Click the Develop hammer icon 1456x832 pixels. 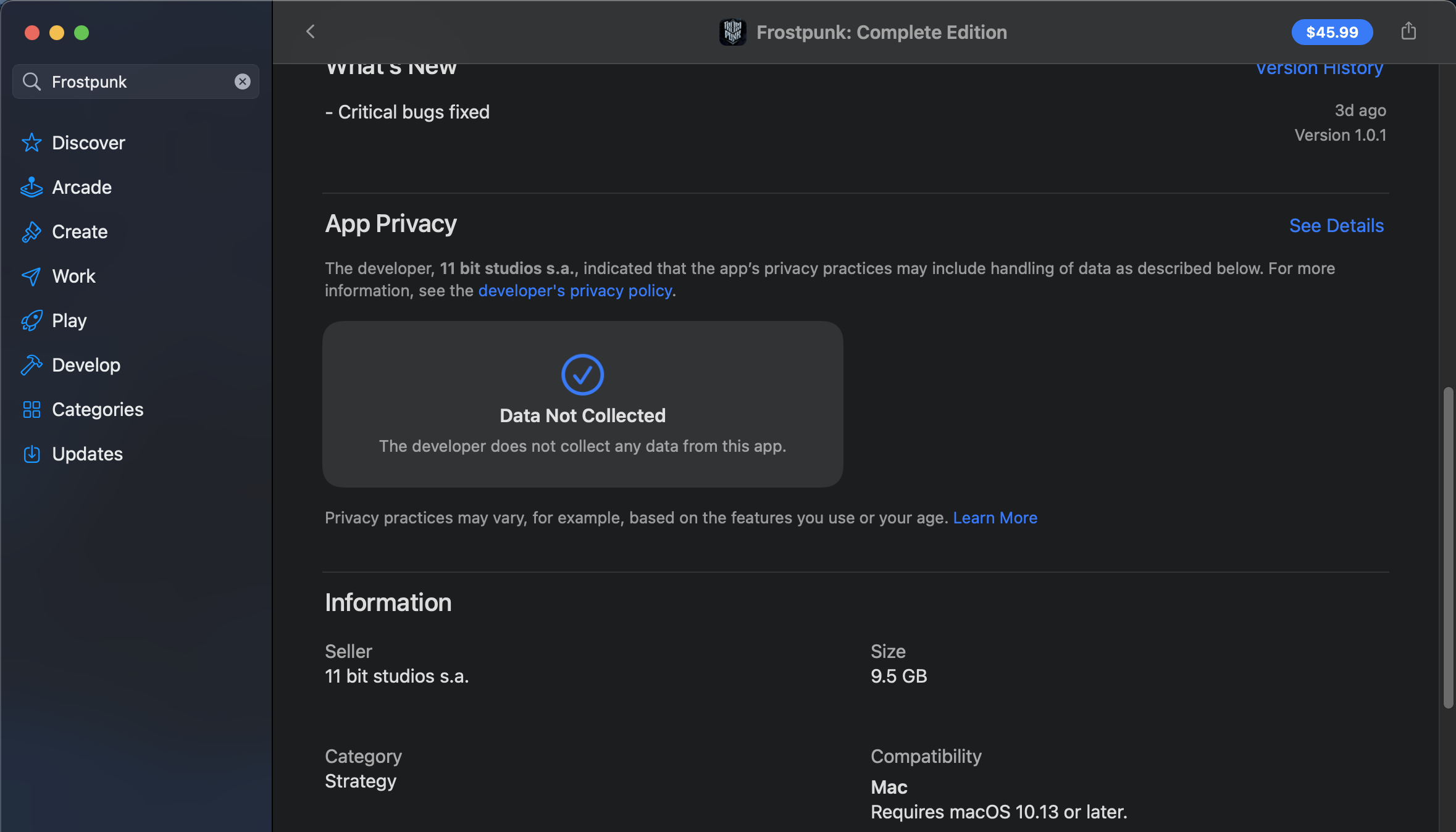coord(31,365)
